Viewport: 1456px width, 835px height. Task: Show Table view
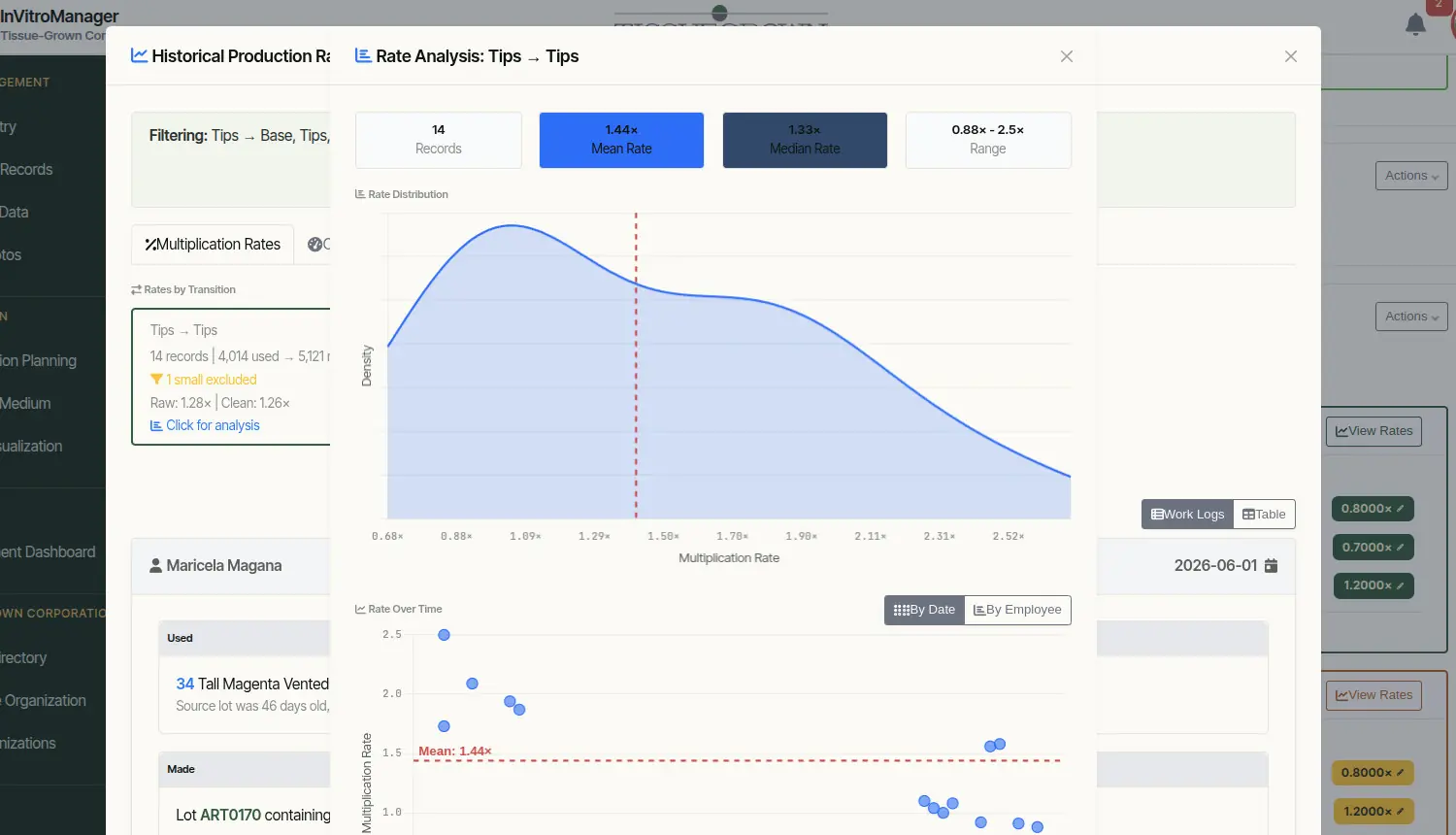(1264, 515)
